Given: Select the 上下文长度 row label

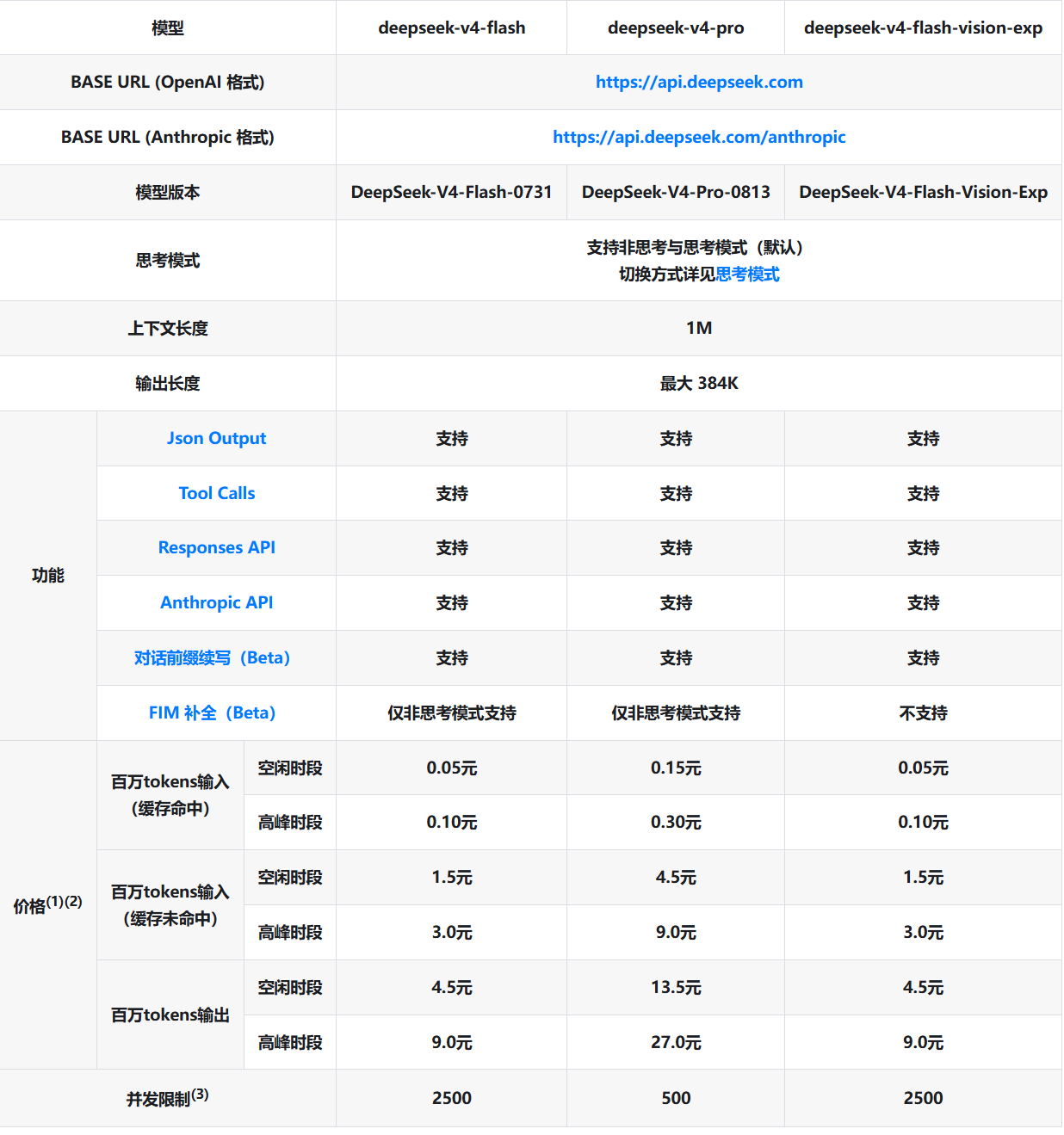Looking at the screenshot, I should tap(168, 329).
